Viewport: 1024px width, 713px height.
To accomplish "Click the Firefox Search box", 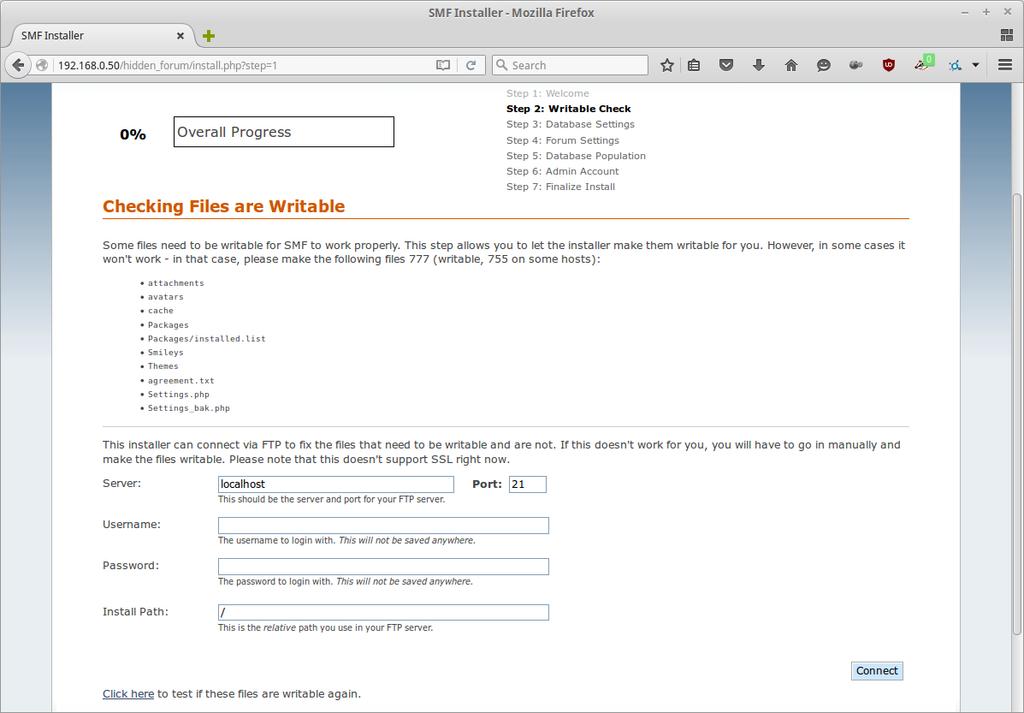I will (570, 65).
